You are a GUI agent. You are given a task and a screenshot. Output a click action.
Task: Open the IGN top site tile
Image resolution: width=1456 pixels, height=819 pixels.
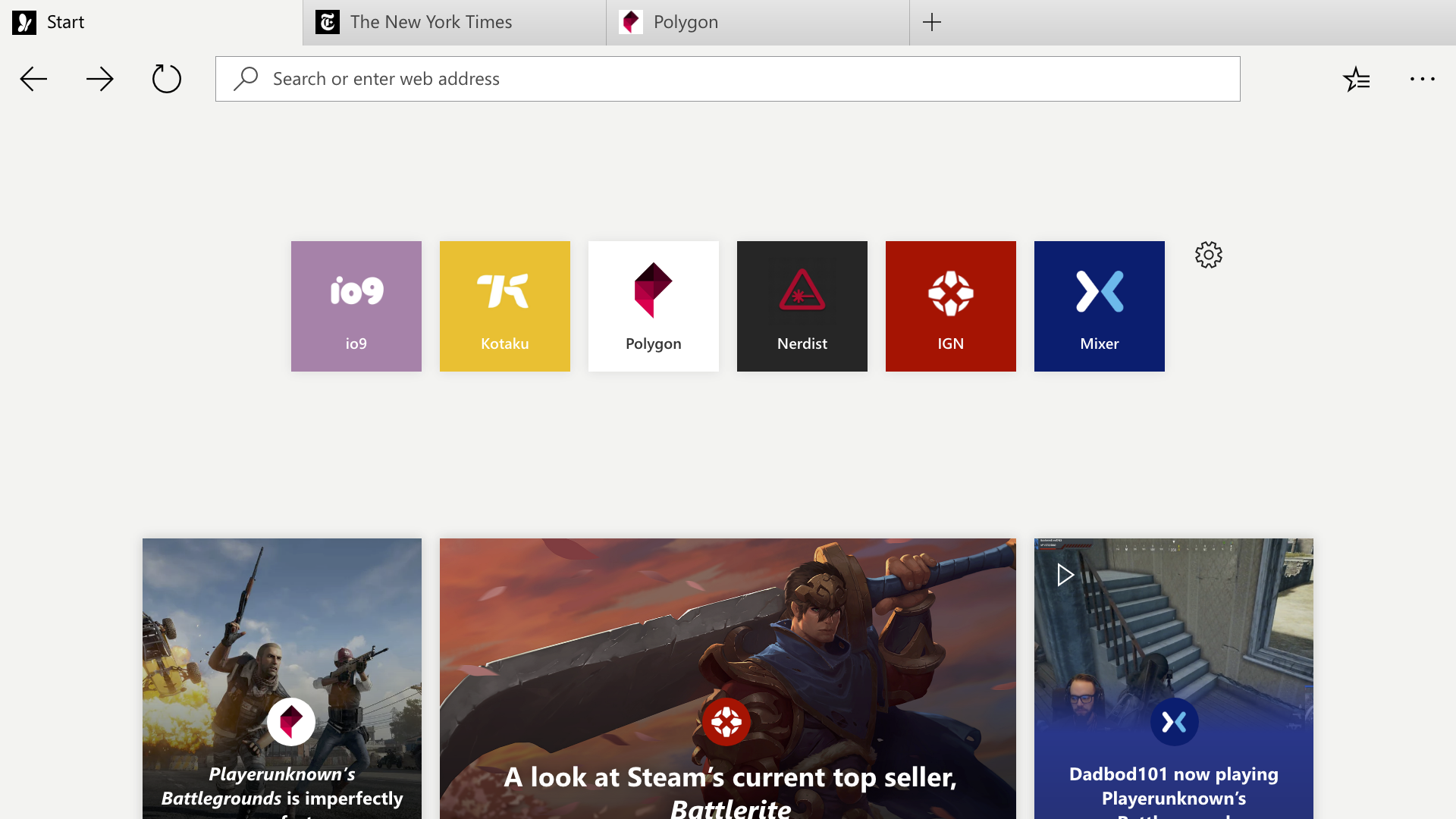(x=951, y=306)
